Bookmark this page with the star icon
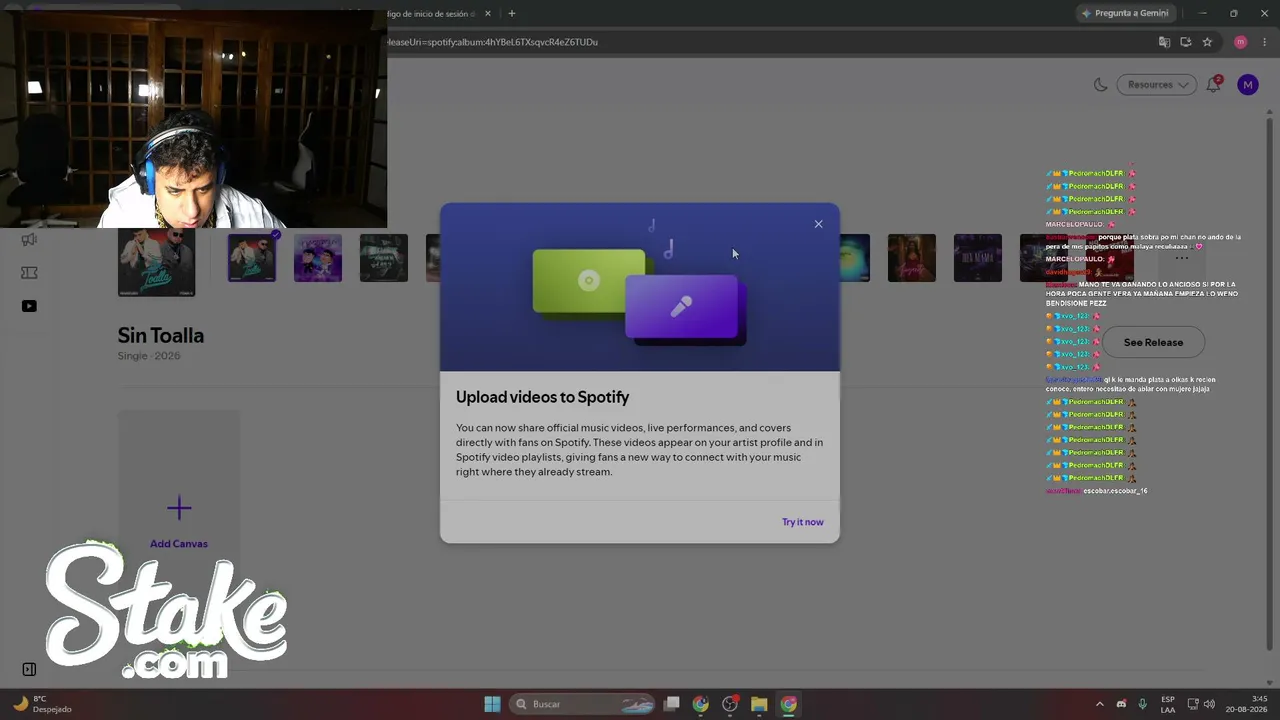 point(1208,42)
